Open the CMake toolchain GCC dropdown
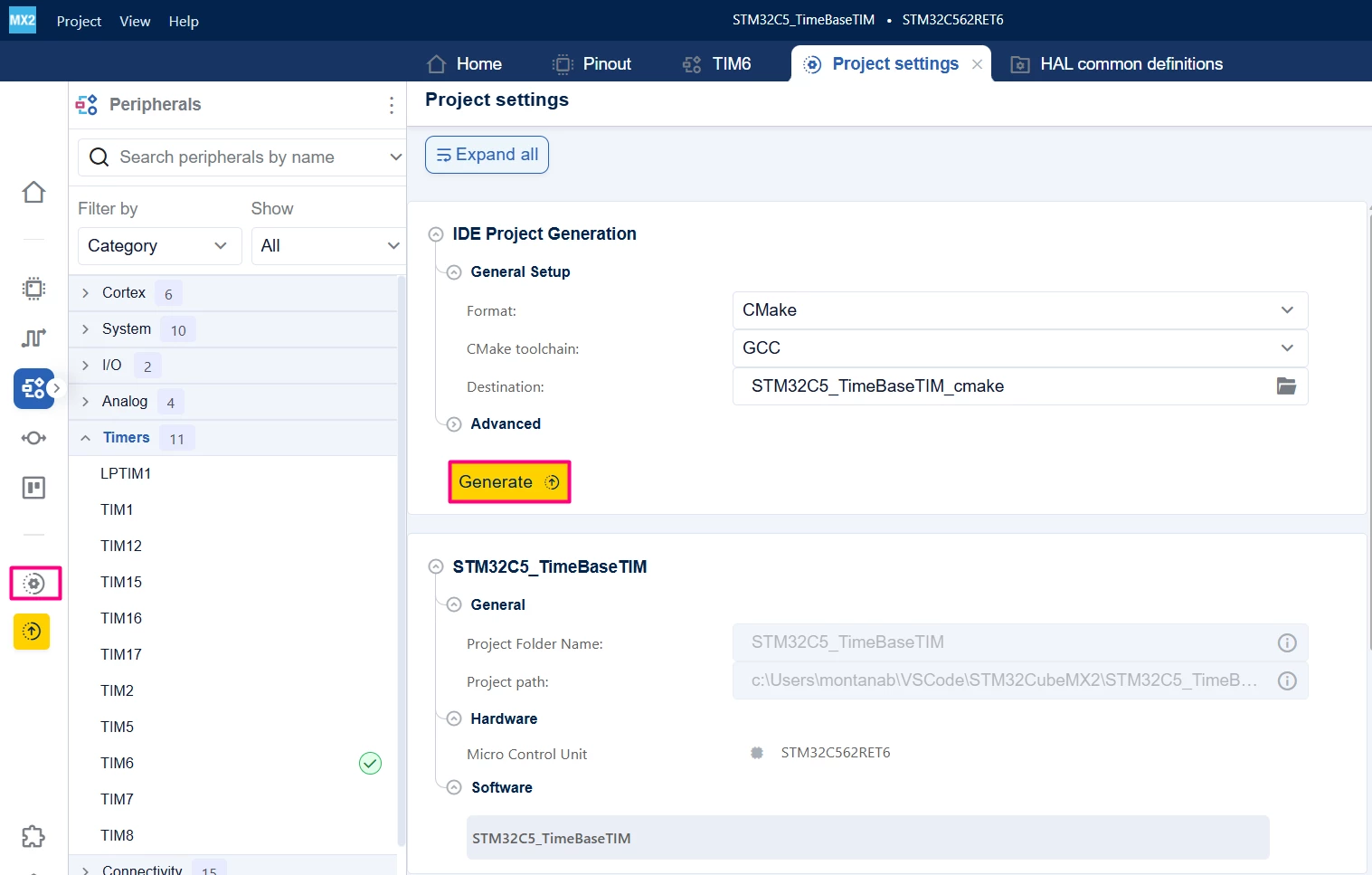This screenshot has width=1372, height=875. point(1020,348)
